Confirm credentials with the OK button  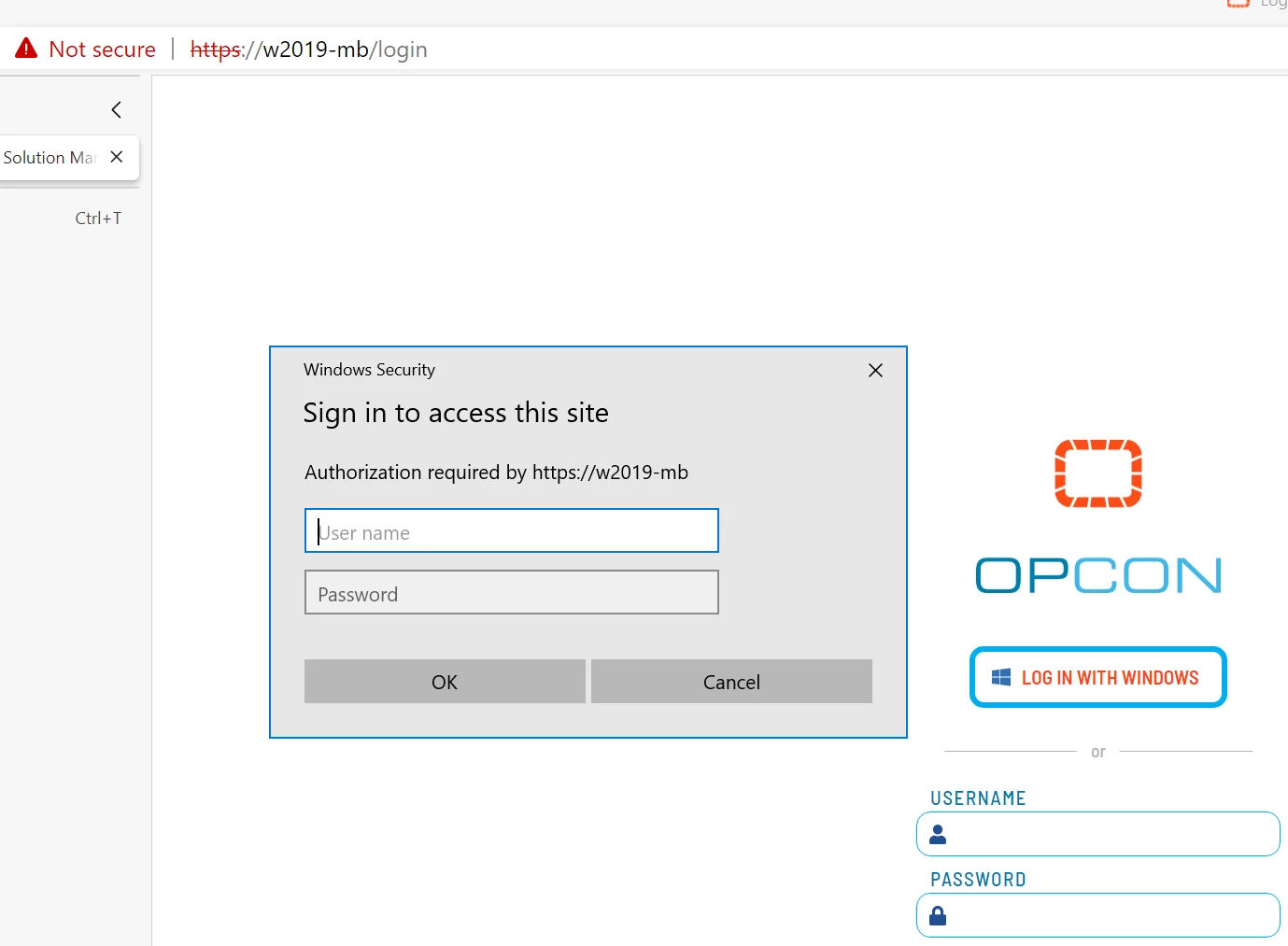(445, 682)
